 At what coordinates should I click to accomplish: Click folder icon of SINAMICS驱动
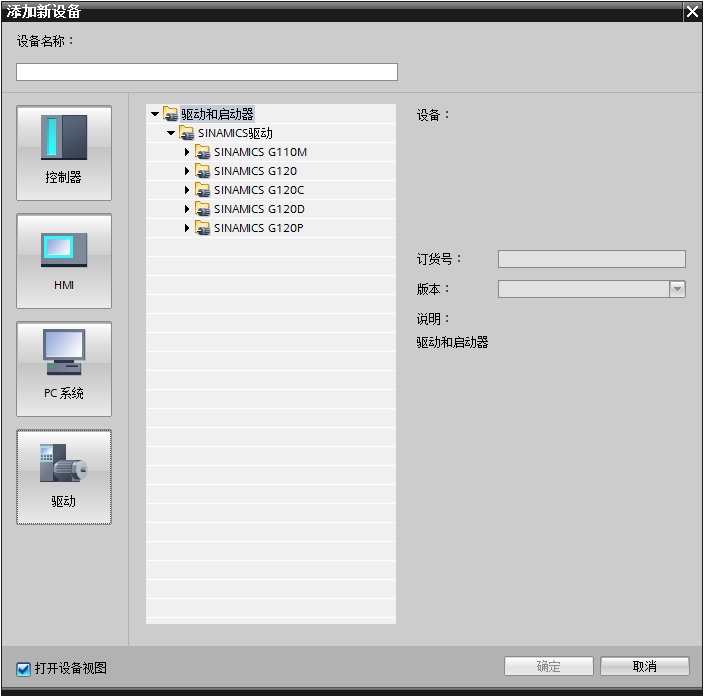tap(186, 133)
